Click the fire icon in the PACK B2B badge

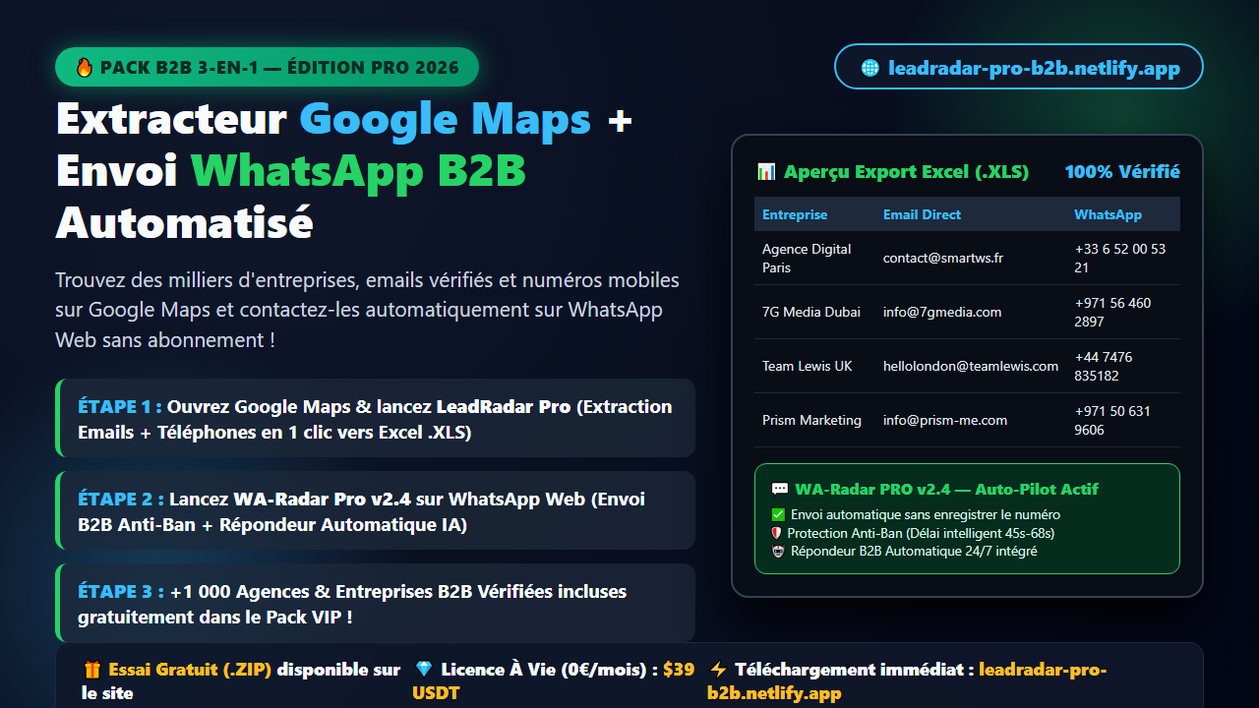pyautogui.click(x=84, y=68)
